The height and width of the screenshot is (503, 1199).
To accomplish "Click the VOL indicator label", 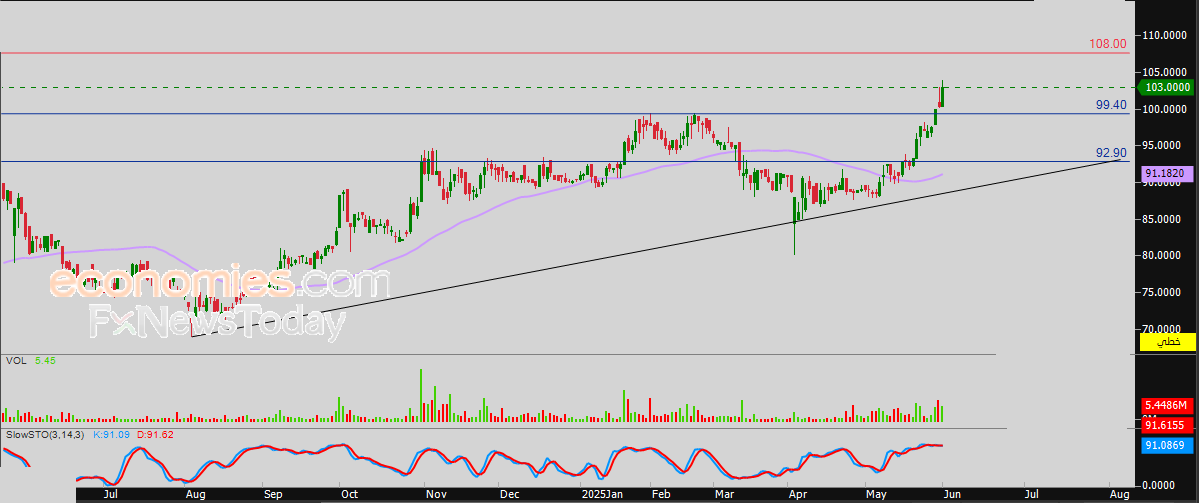I will 15,359.
